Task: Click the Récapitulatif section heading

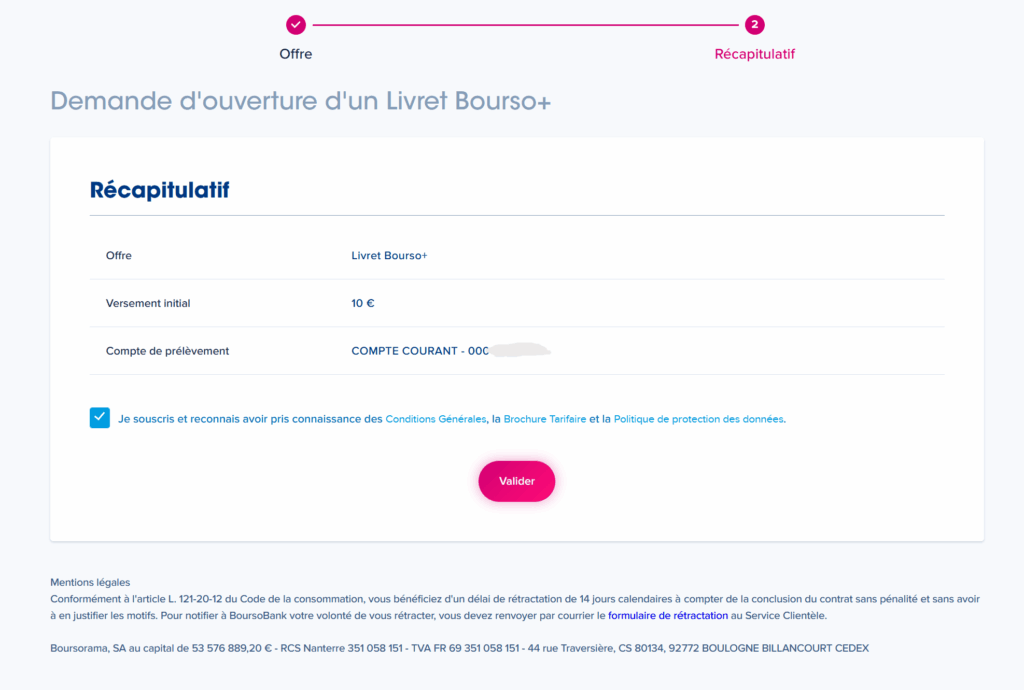Action: click(x=159, y=189)
